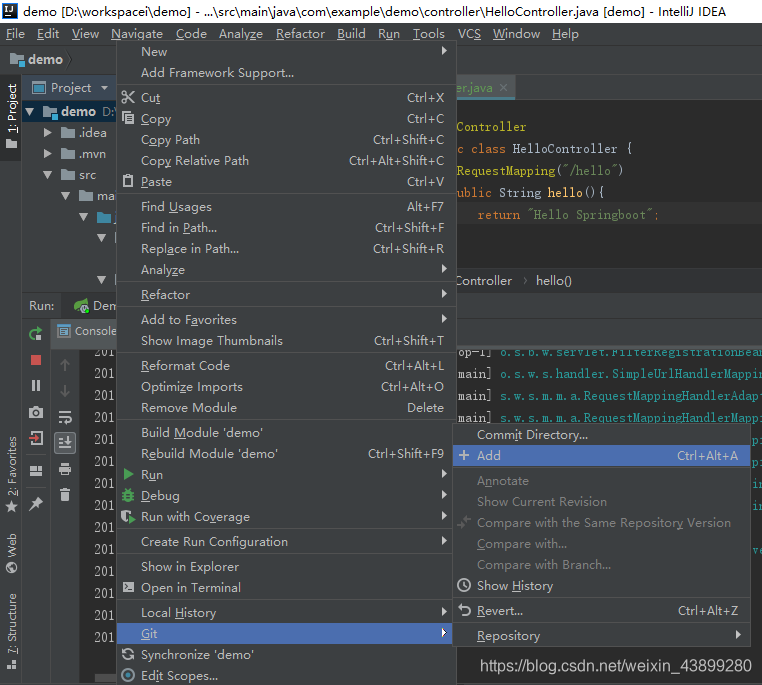Viewport: 762px width, 685px height.
Task: Pause the program output
Action: click(36, 386)
